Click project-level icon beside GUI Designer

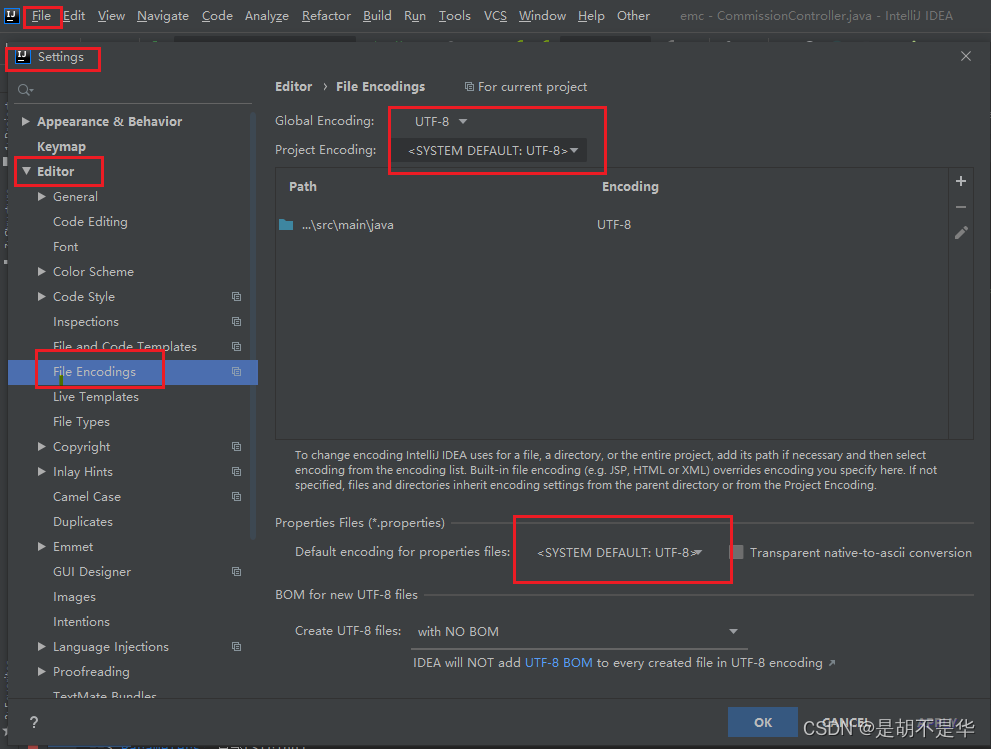click(x=236, y=571)
